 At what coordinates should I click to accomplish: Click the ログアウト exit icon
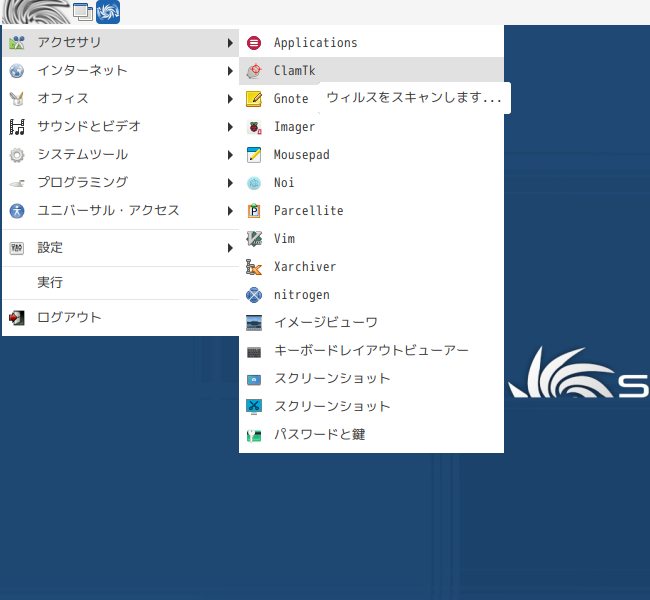[x=17, y=318]
